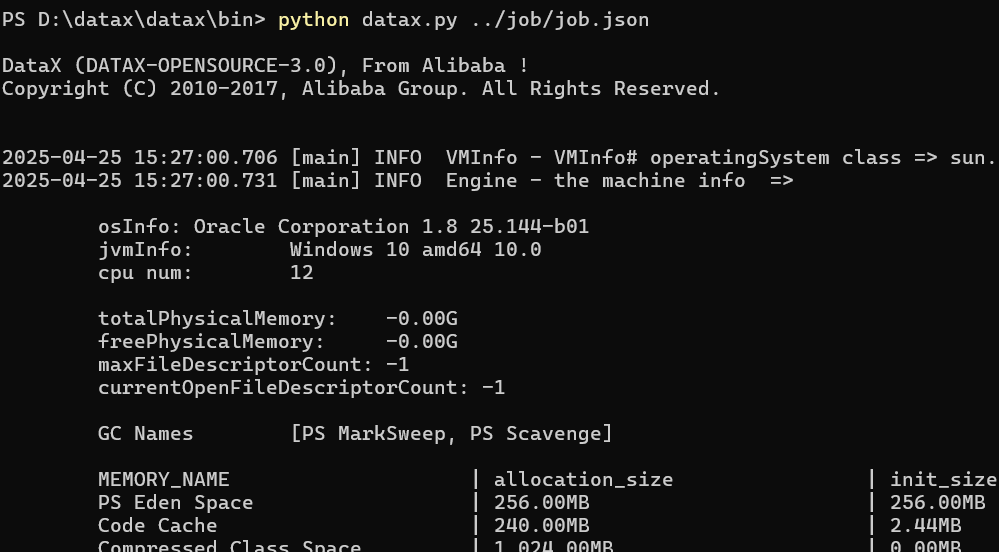
Task: Click 'DataX (DATAX-OPENSOURCE-3.0), From Alibaba !' line
Action: (265, 66)
